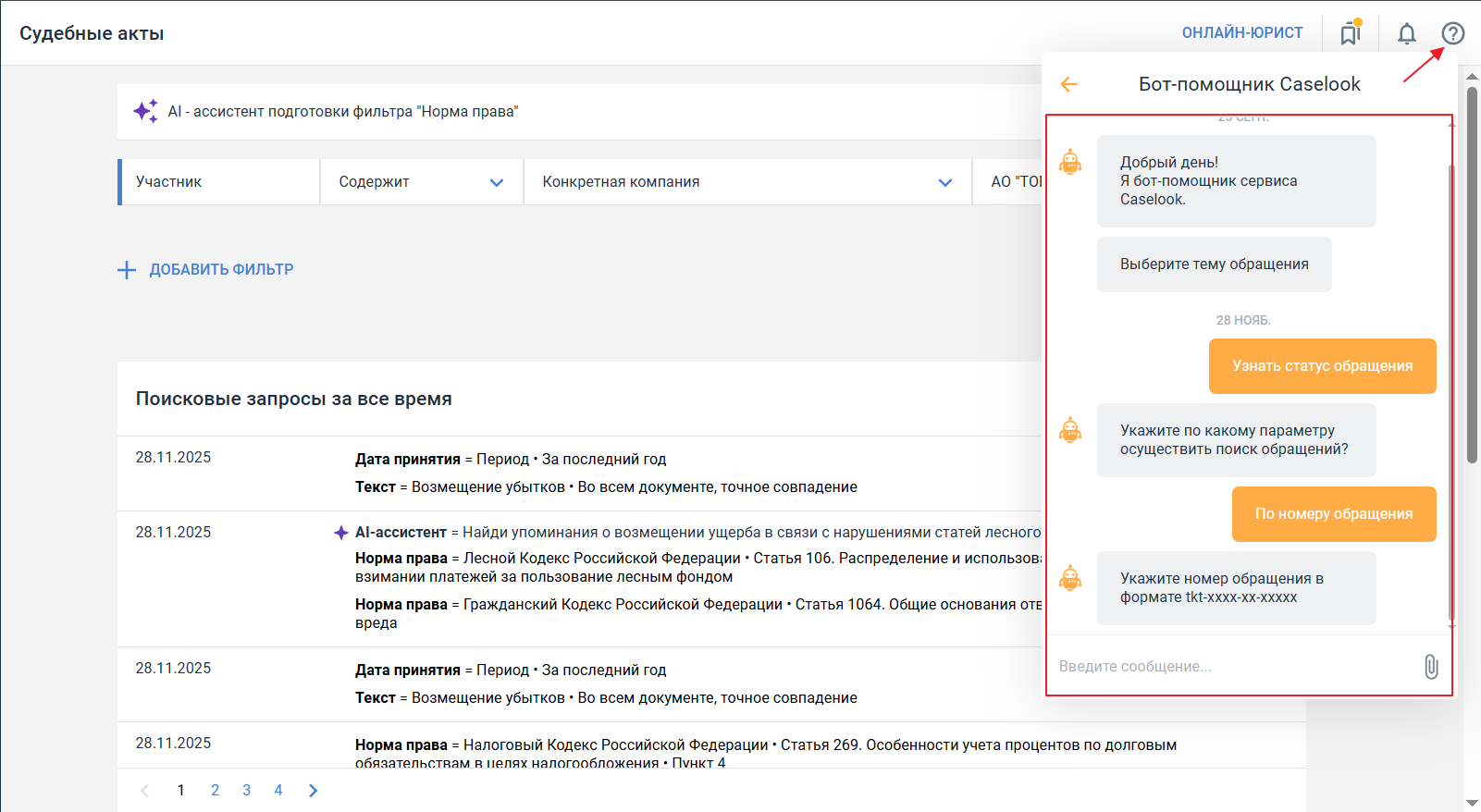Open the "Участник" filter type field

219,182
